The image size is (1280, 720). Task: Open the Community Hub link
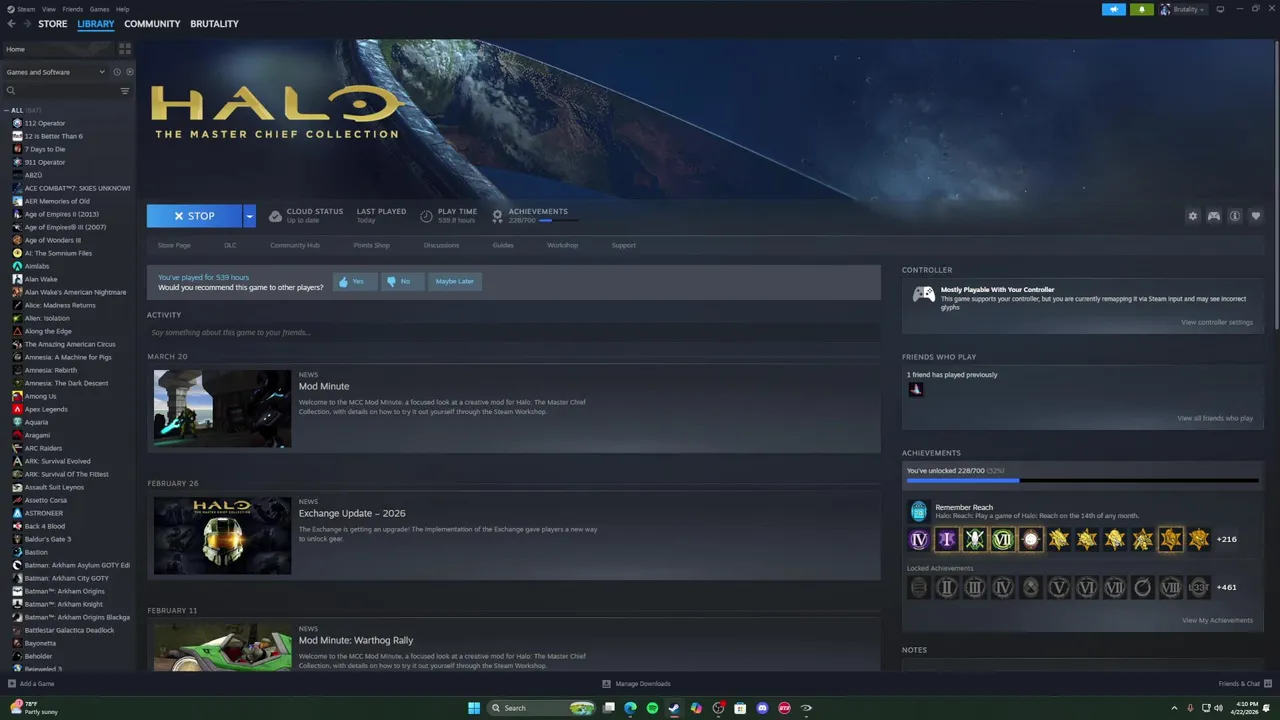(x=295, y=245)
